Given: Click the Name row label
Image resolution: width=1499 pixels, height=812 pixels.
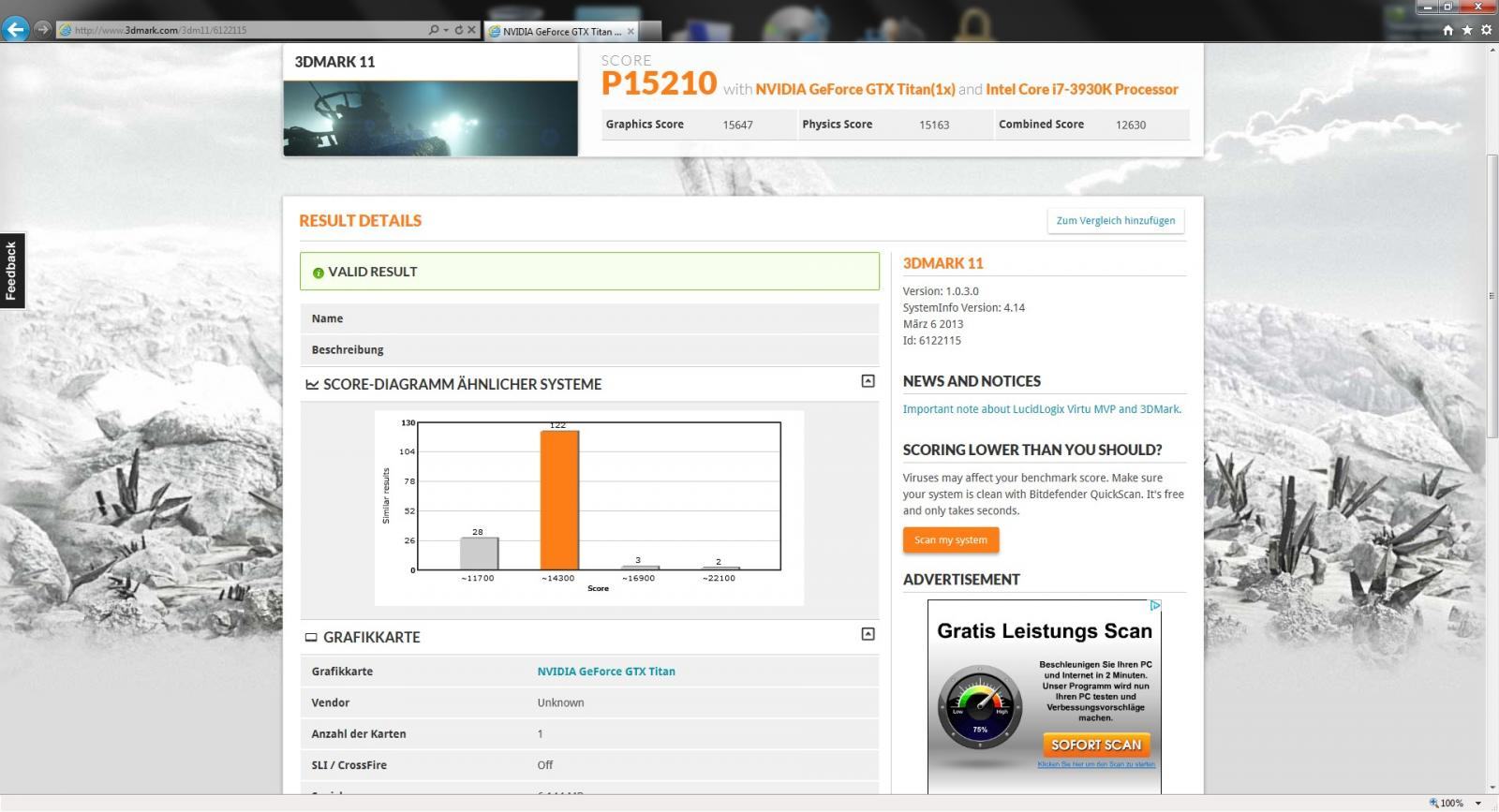Looking at the screenshot, I should [327, 318].
